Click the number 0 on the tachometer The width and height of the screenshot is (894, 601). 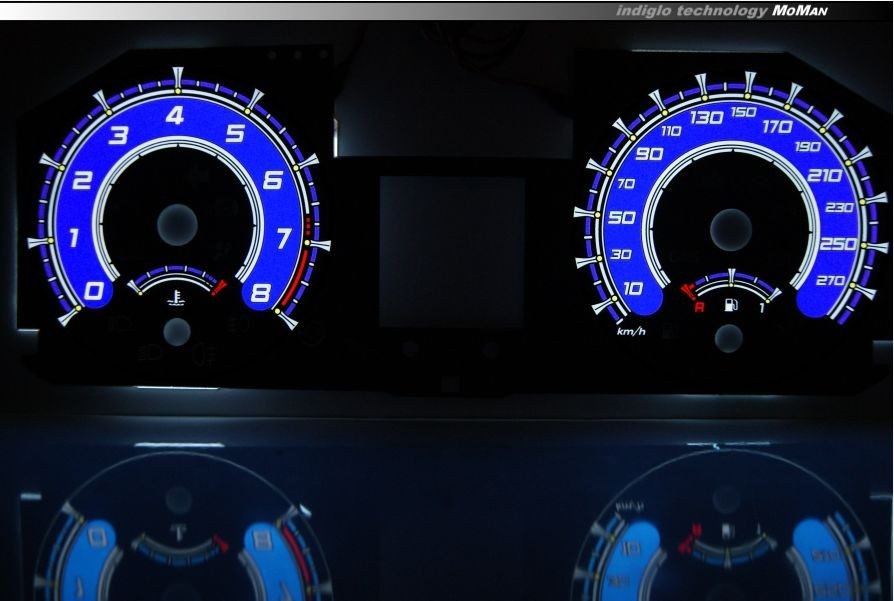click(95, 291)
